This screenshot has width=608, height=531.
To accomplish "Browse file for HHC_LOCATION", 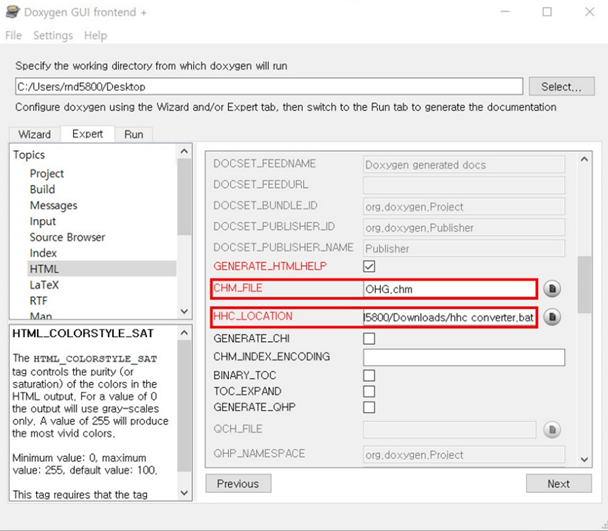I will coord(552,317).
